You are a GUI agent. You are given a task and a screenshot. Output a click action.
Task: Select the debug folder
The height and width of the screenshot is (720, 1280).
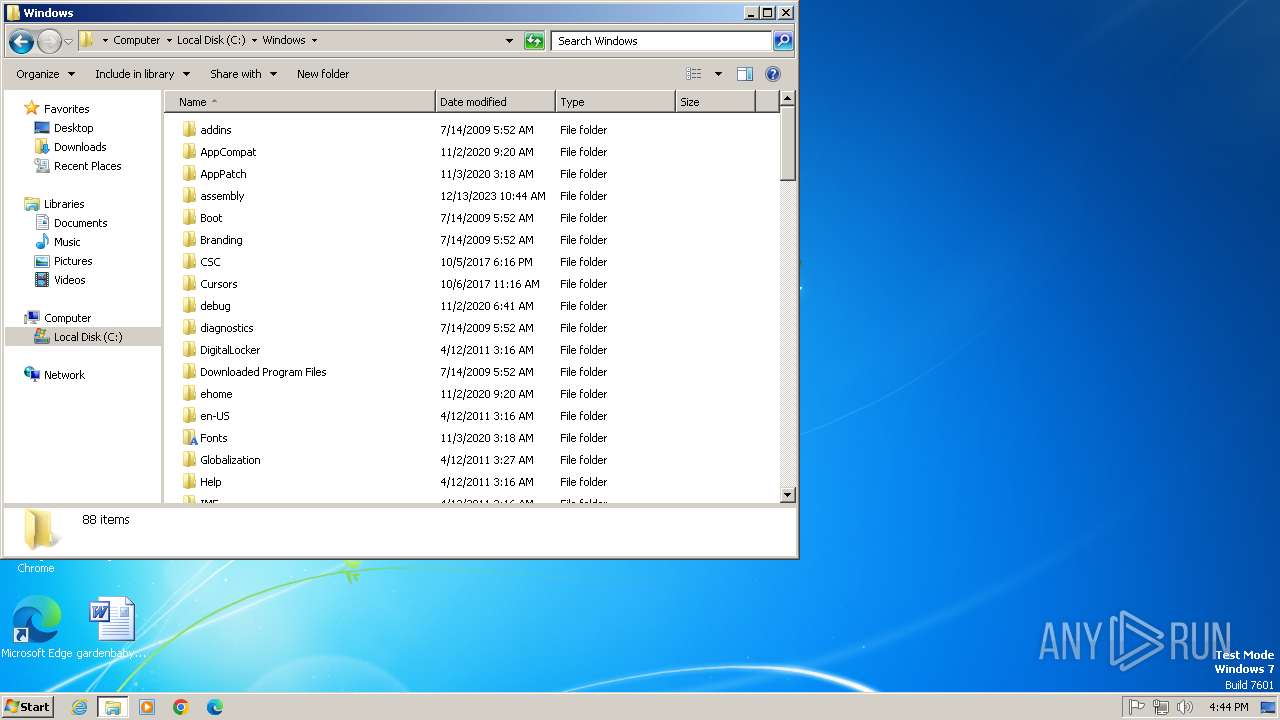(x=215, y=306)
